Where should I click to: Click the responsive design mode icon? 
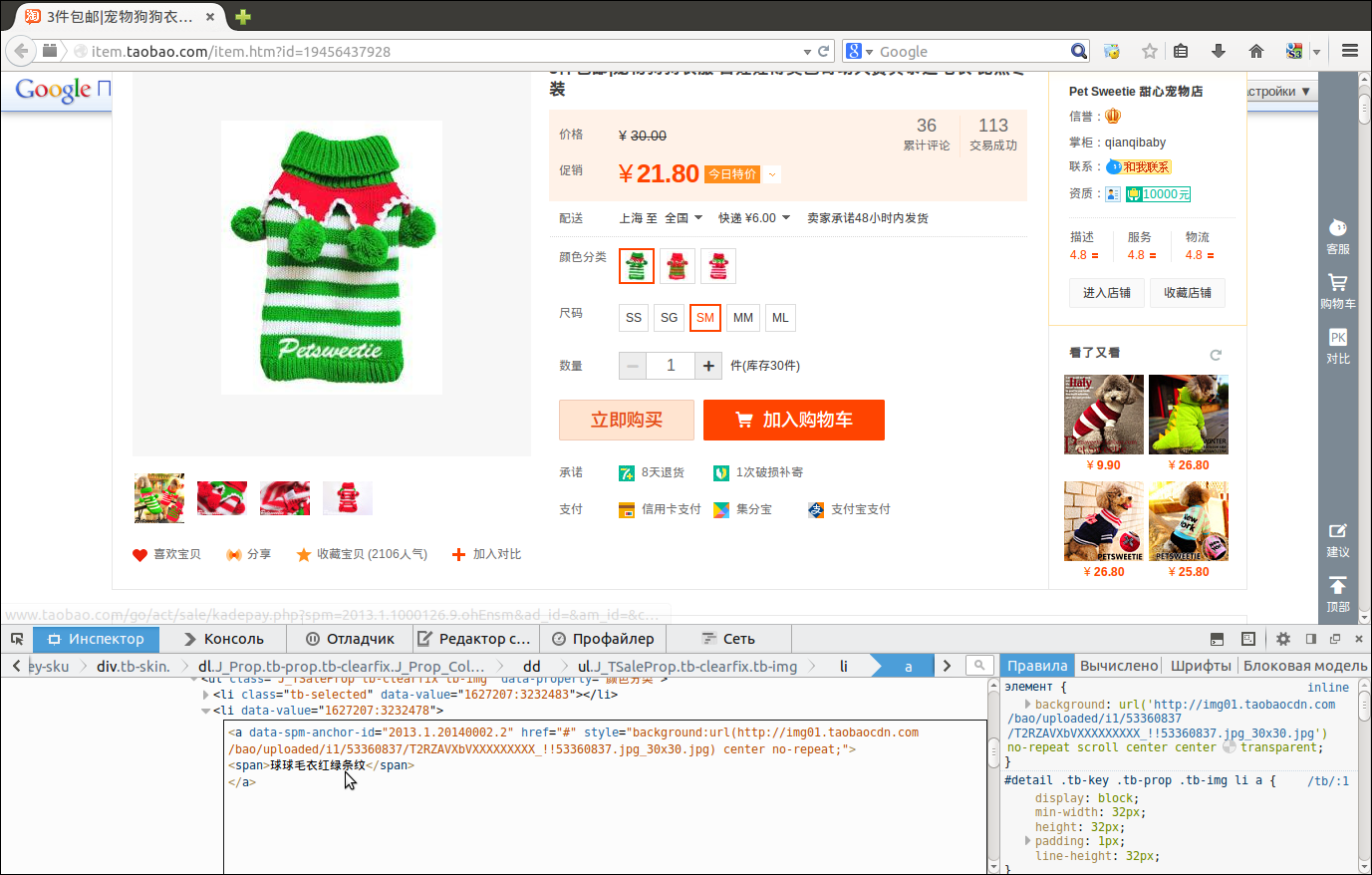click(1248, 639)
